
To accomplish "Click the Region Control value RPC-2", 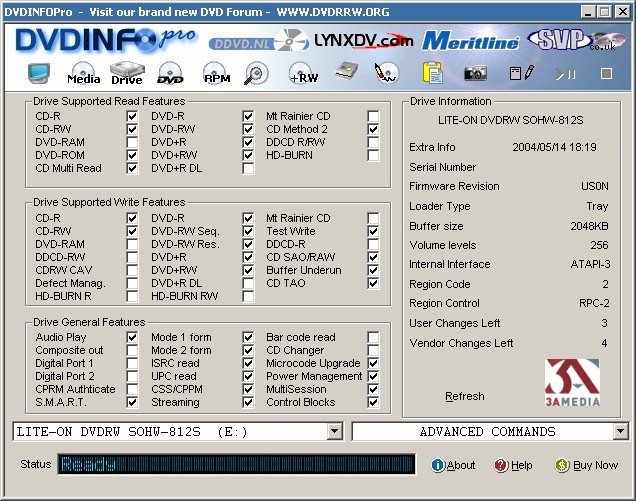I will point(594,303).
